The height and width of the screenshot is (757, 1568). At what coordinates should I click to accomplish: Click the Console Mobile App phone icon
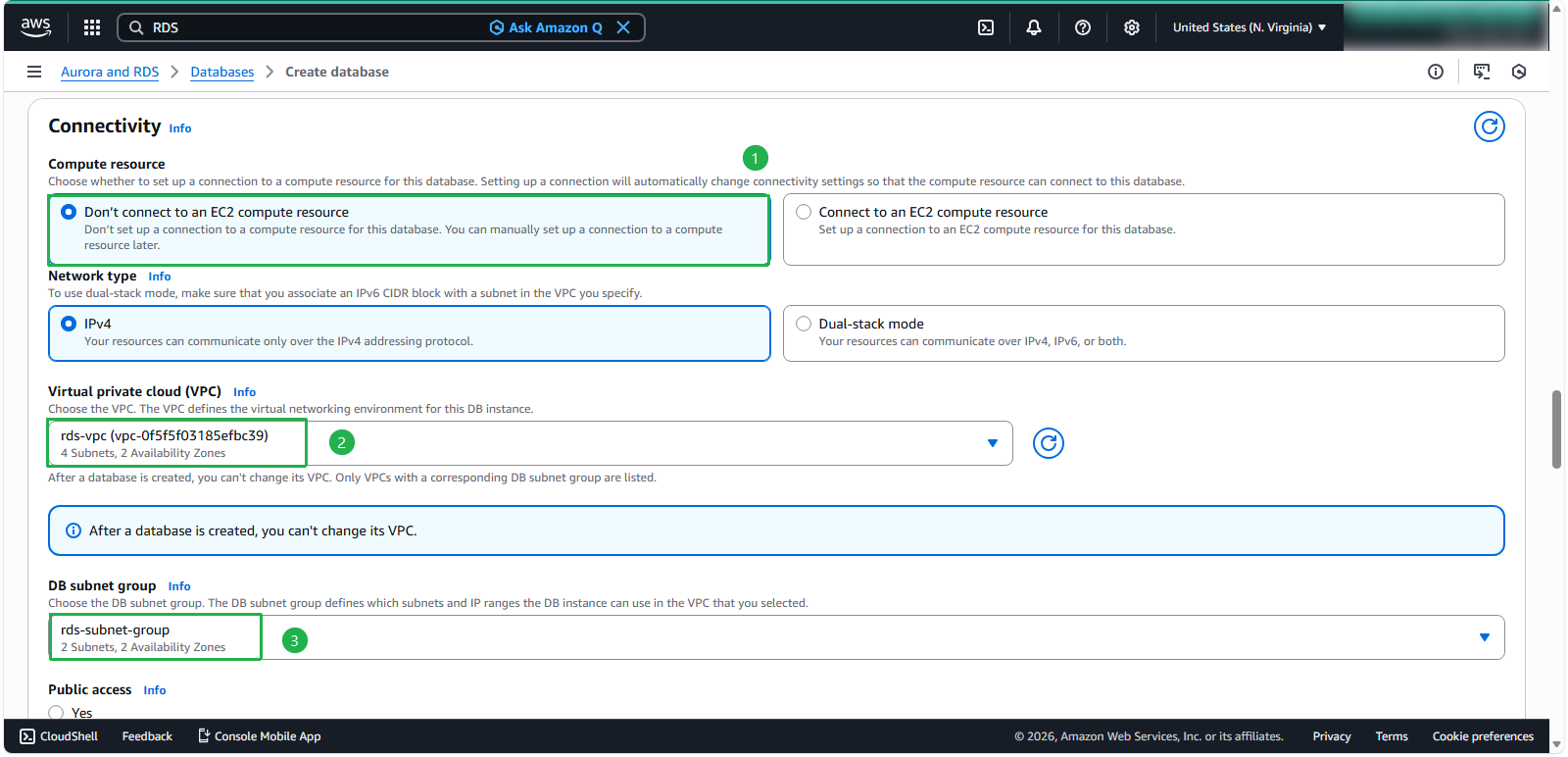204,735
